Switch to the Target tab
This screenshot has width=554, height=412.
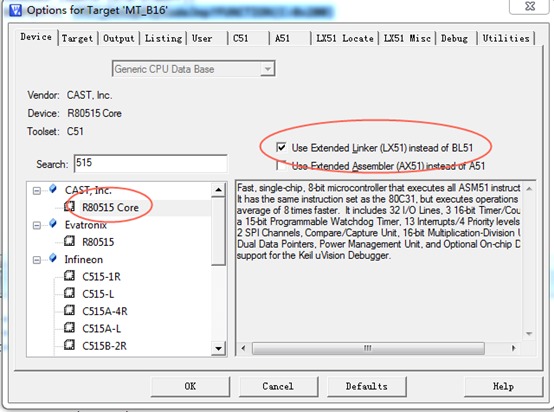pos(77,39)
